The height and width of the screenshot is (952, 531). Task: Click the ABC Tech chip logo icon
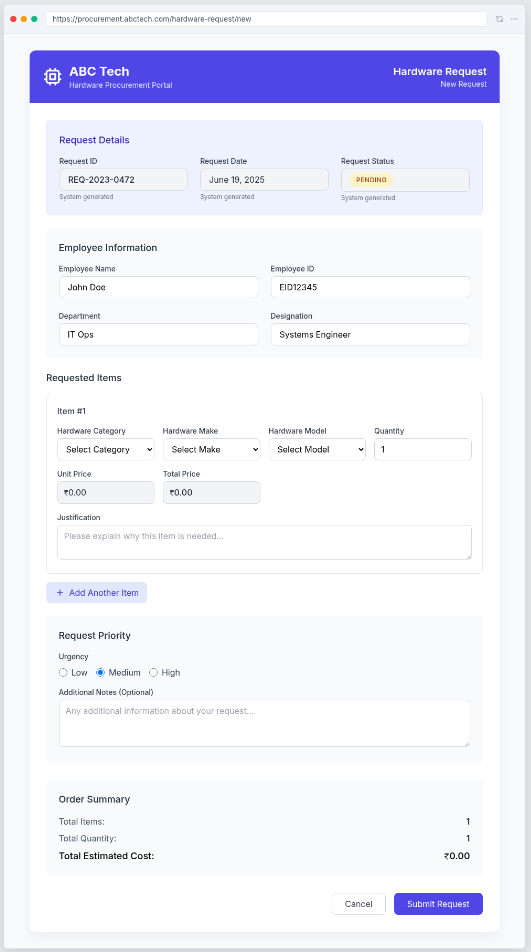pos(52,76)
